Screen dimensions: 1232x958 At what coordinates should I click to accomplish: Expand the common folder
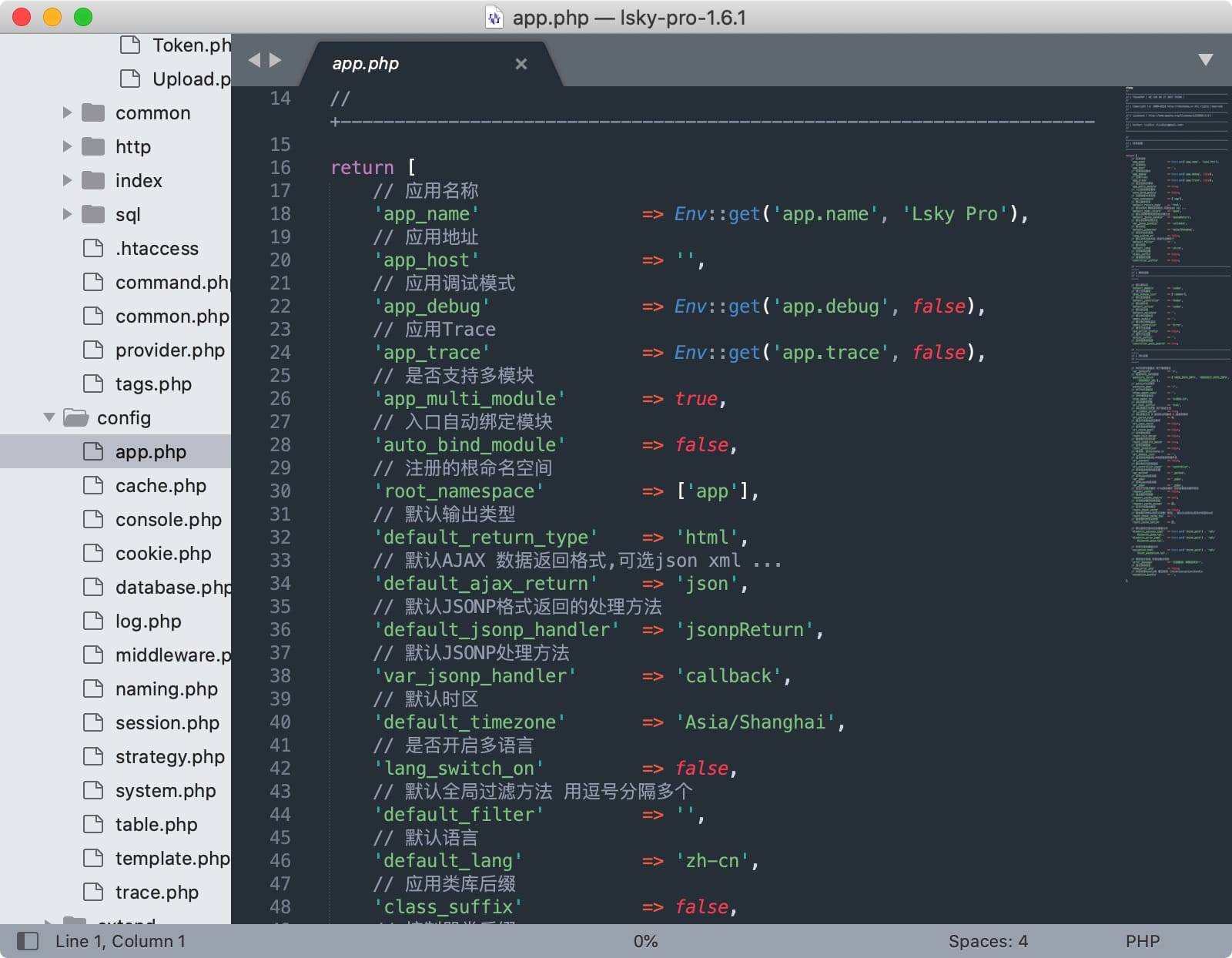point(68,113)
